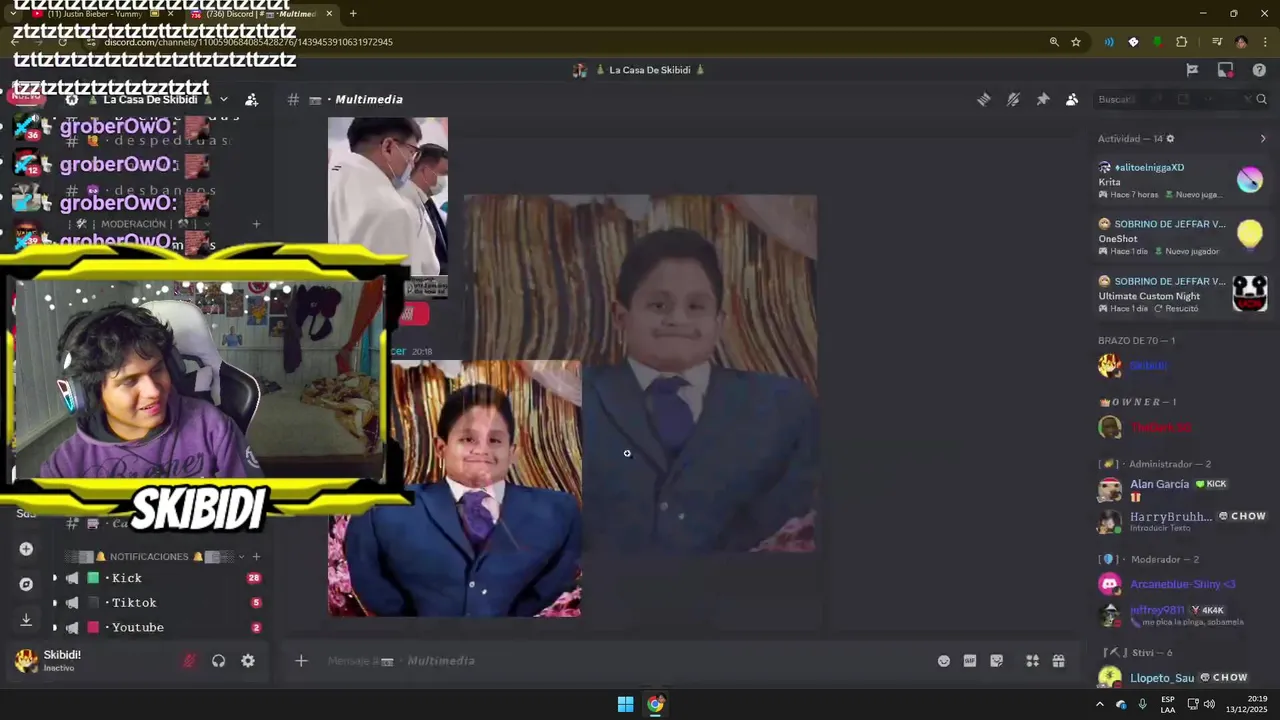This screenshot has width=1280, height=720.
Task: Open taskbar clock showing 20:19
Action: coord(1247,704)
